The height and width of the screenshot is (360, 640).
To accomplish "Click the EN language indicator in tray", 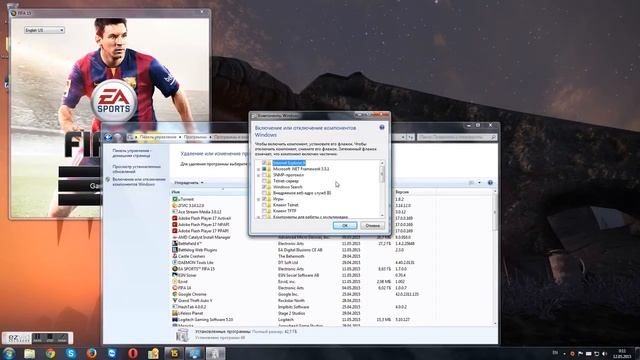I will point(555,353).
